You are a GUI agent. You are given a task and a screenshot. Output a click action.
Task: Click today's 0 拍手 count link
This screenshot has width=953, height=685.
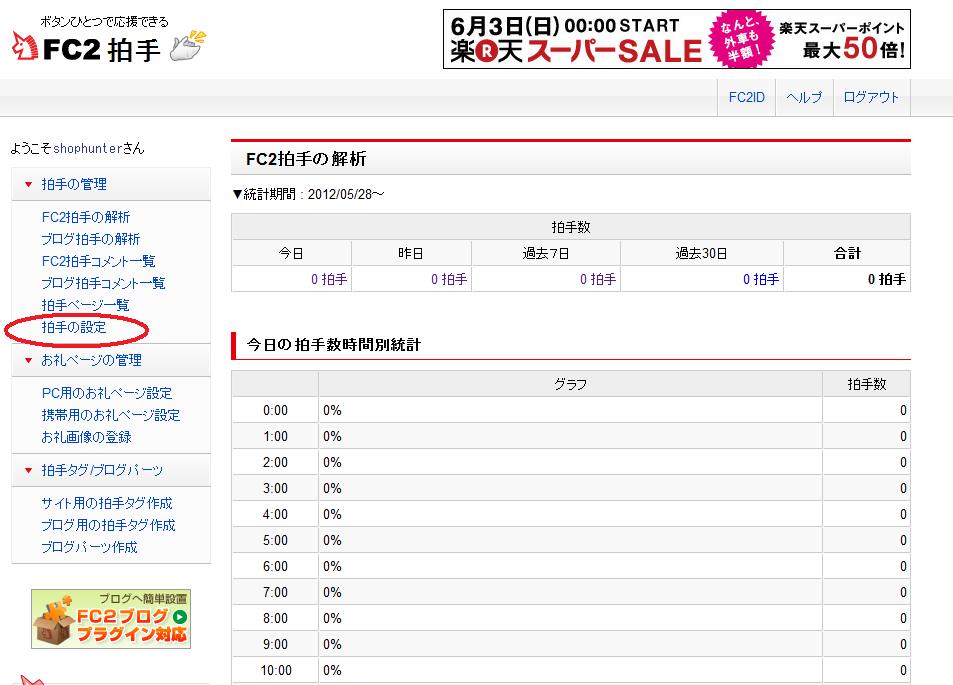(x=329, y=279)
